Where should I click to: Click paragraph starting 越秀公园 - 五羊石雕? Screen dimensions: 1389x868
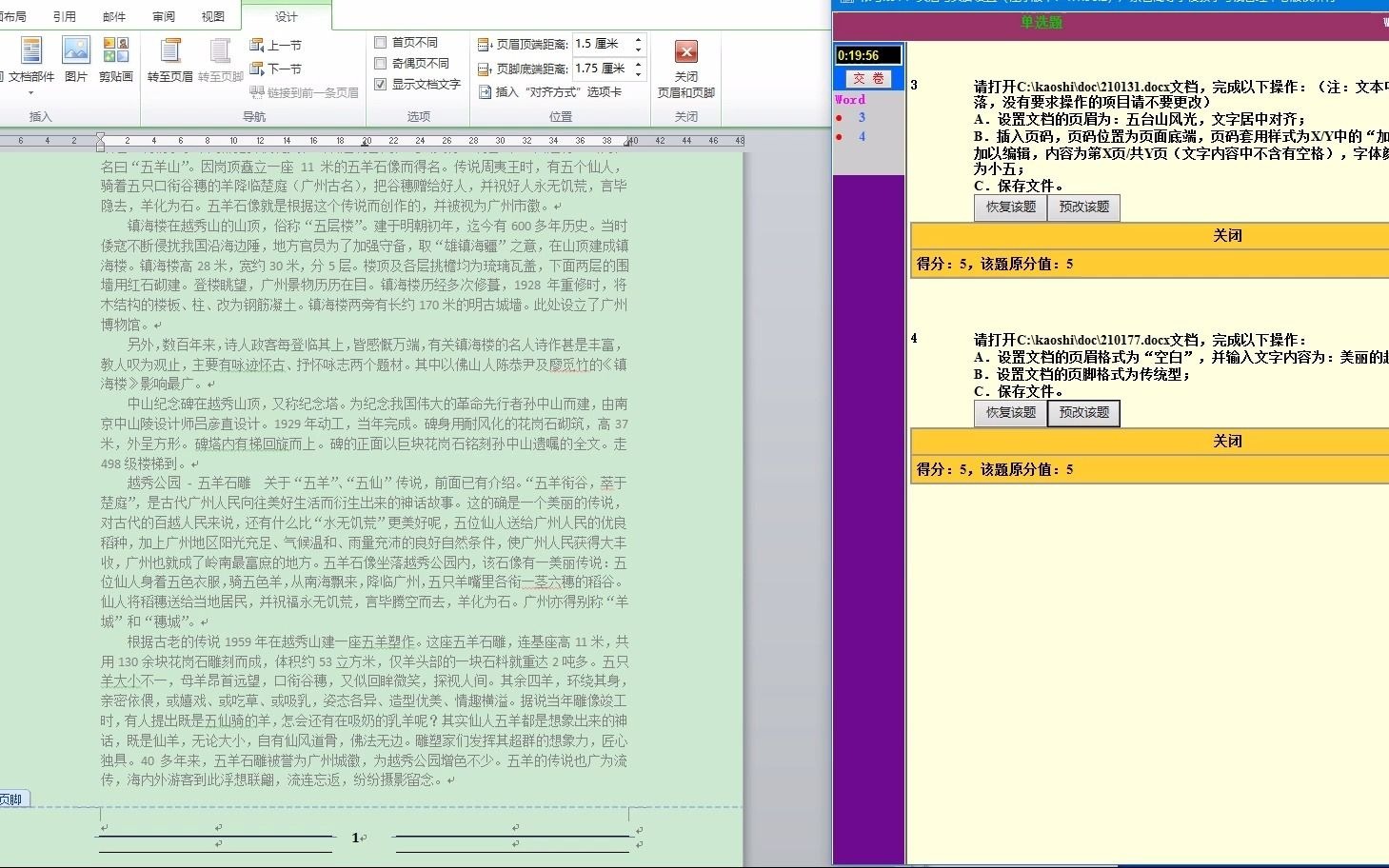pyautogui.click(x=365, y=552)
